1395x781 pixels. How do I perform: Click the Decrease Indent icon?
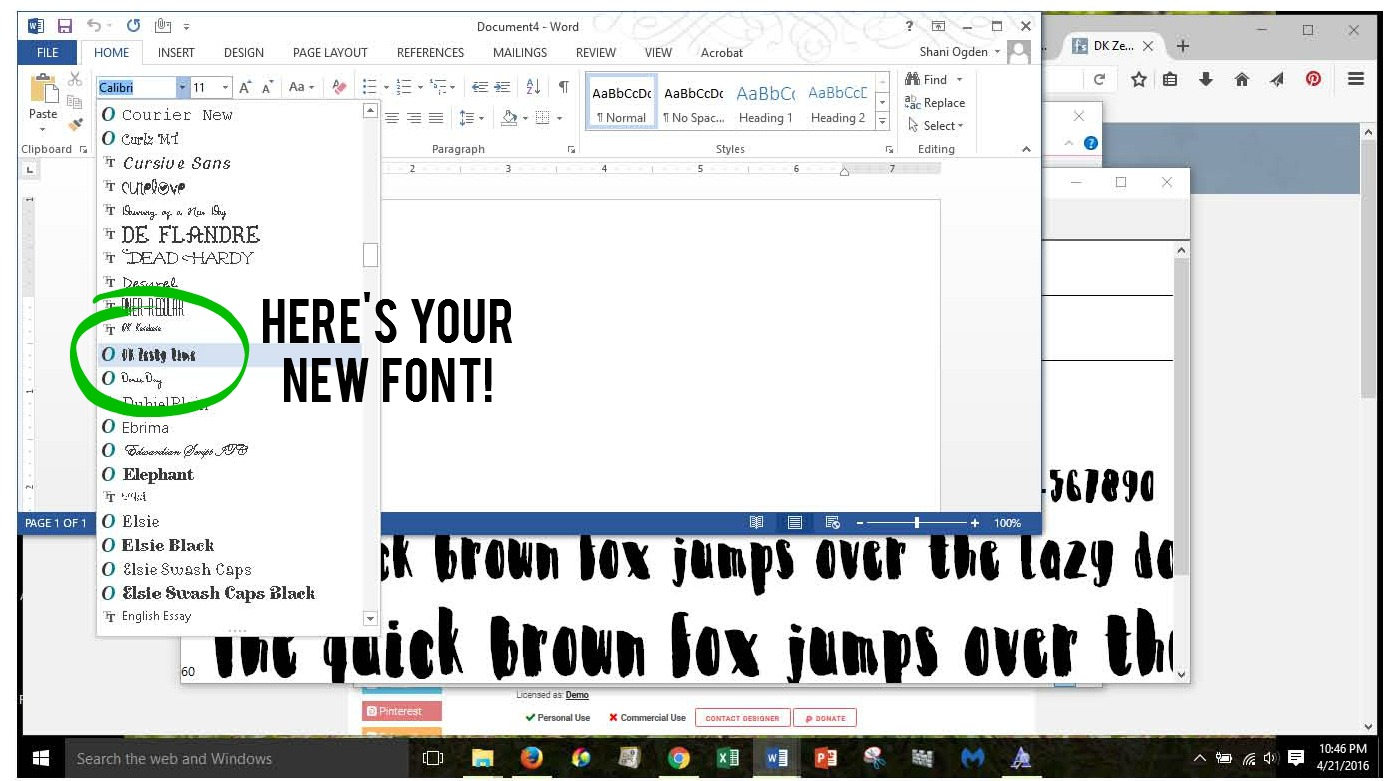[x=480, y=88]
